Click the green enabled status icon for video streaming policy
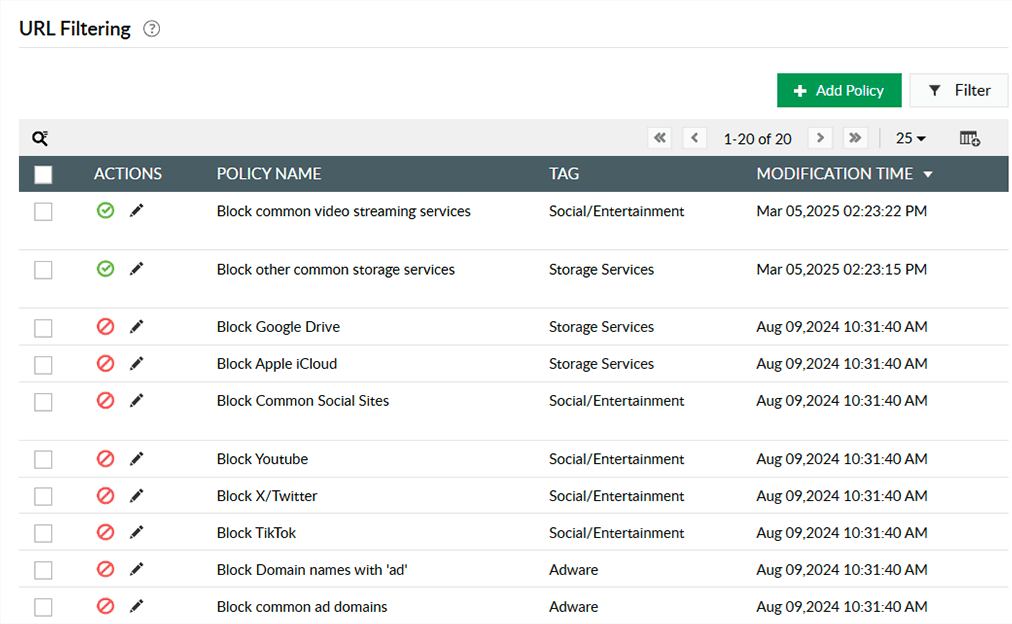Viewport: 1012px width, 624px height. click(x=105, y=211)
